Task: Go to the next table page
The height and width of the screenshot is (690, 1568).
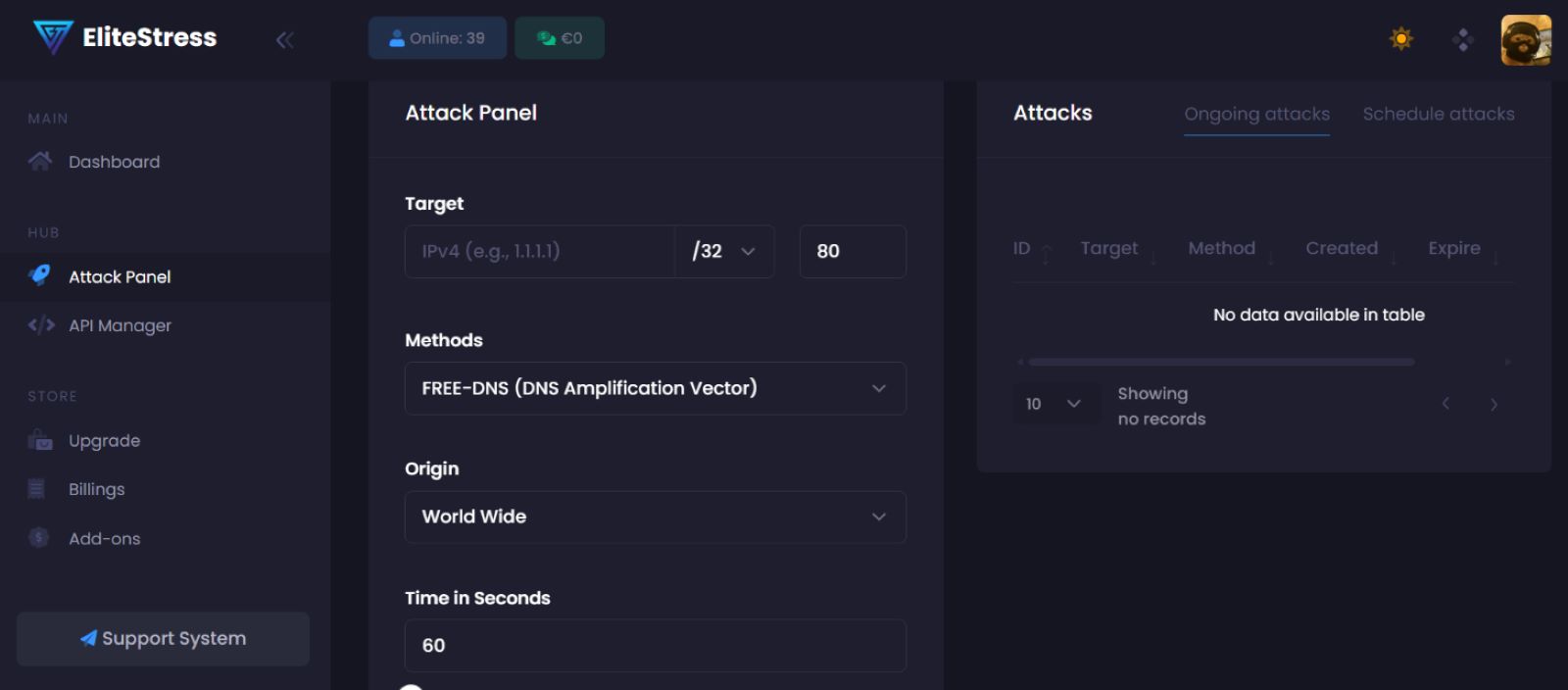Action: (x=1494, y=404)
